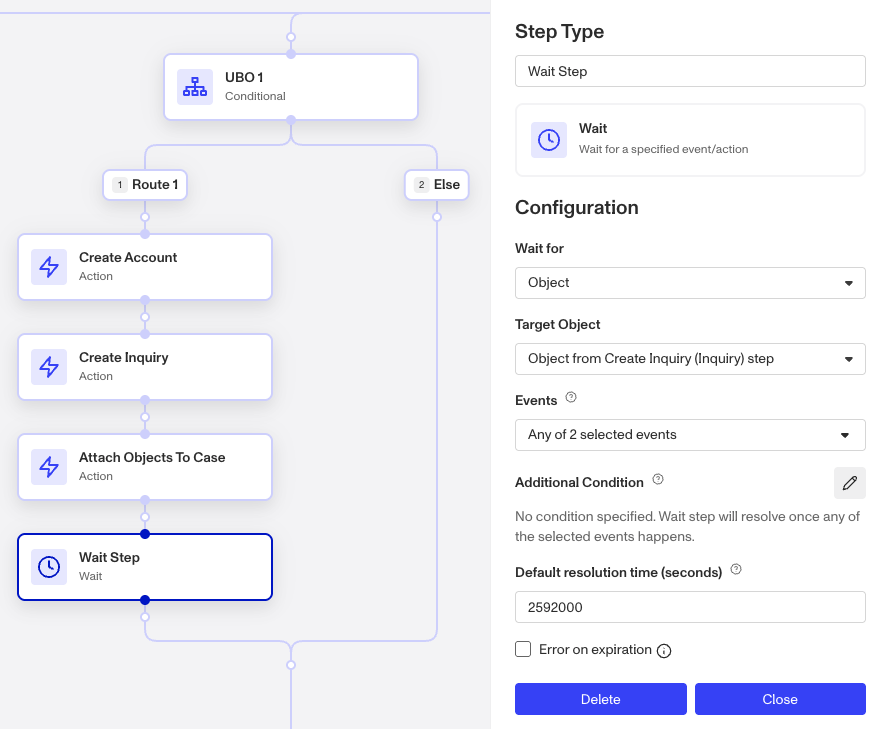Show Error on expiration info icon
Viewport: 880px width, 729px height.
click(664, 650)
